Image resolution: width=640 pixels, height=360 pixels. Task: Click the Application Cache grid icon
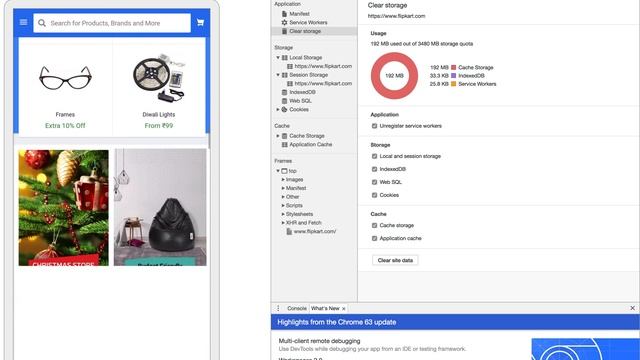285,144
